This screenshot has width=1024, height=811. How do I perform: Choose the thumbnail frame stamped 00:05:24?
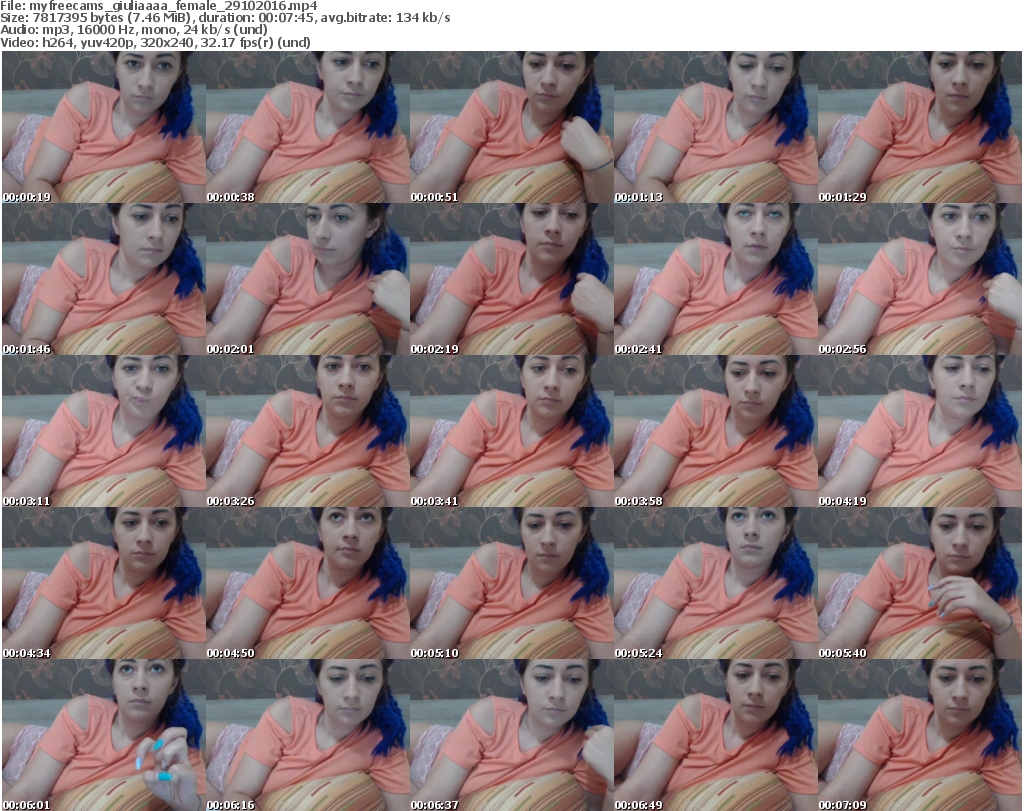(x=716, y=583)
